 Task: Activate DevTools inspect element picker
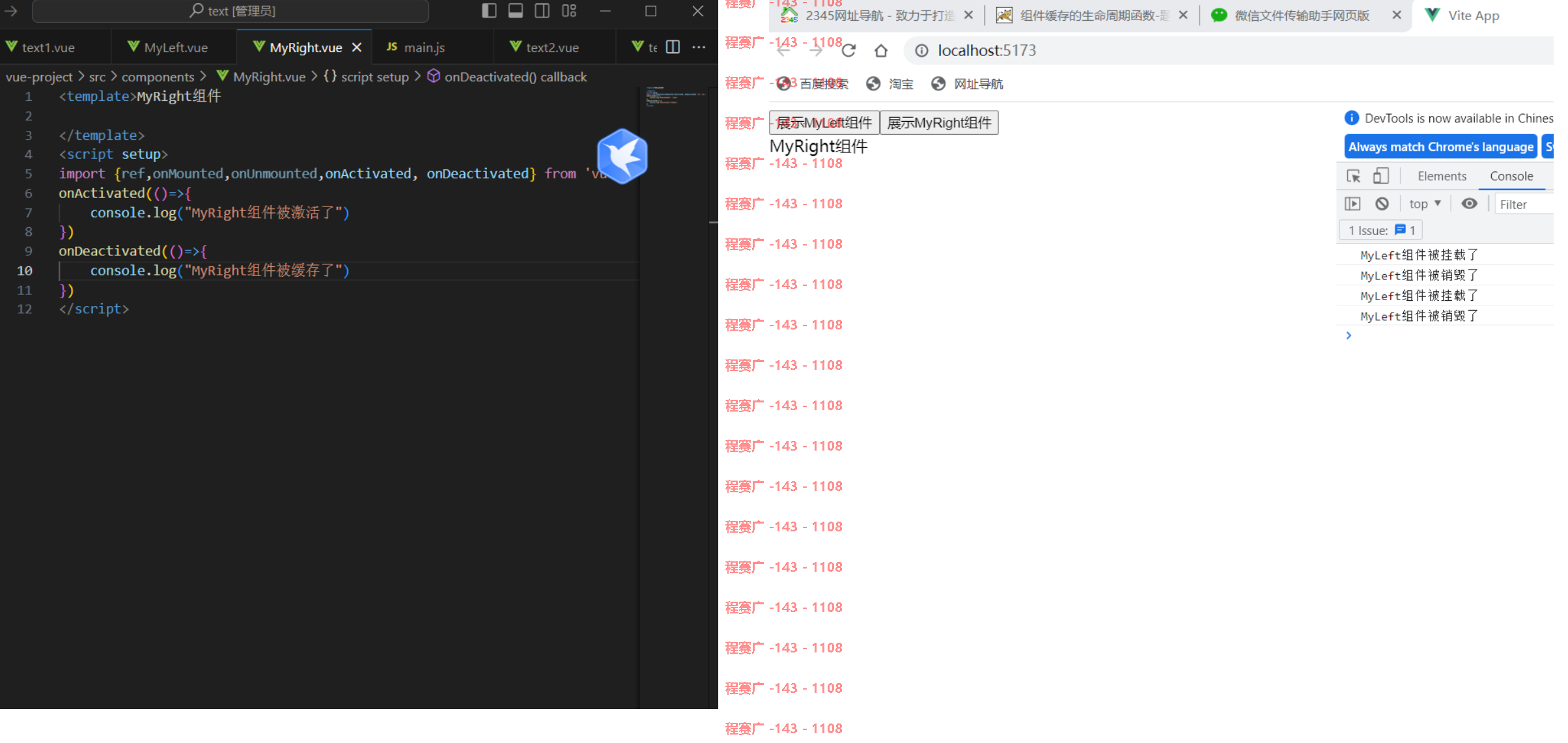(x=1353, y=176)
